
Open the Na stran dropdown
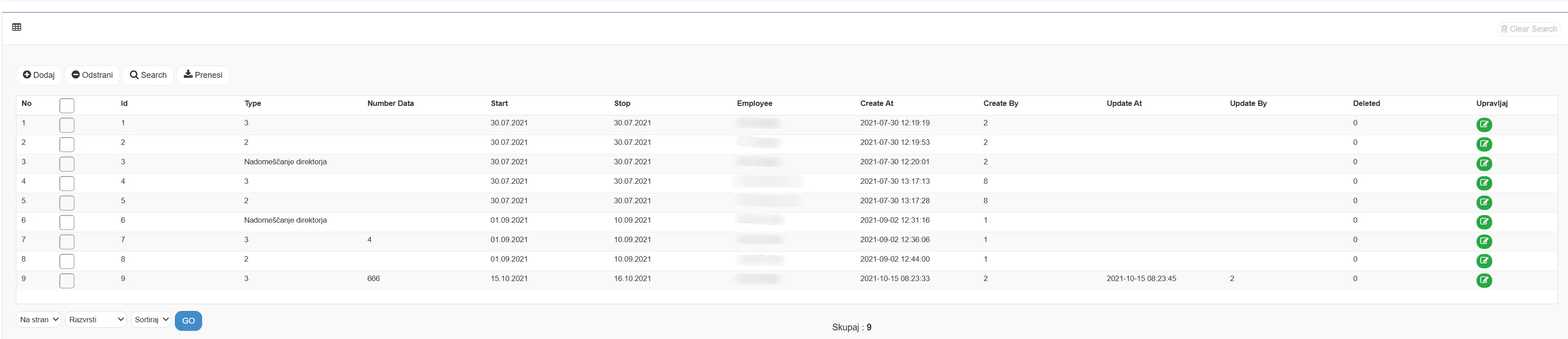click(39, 320)
